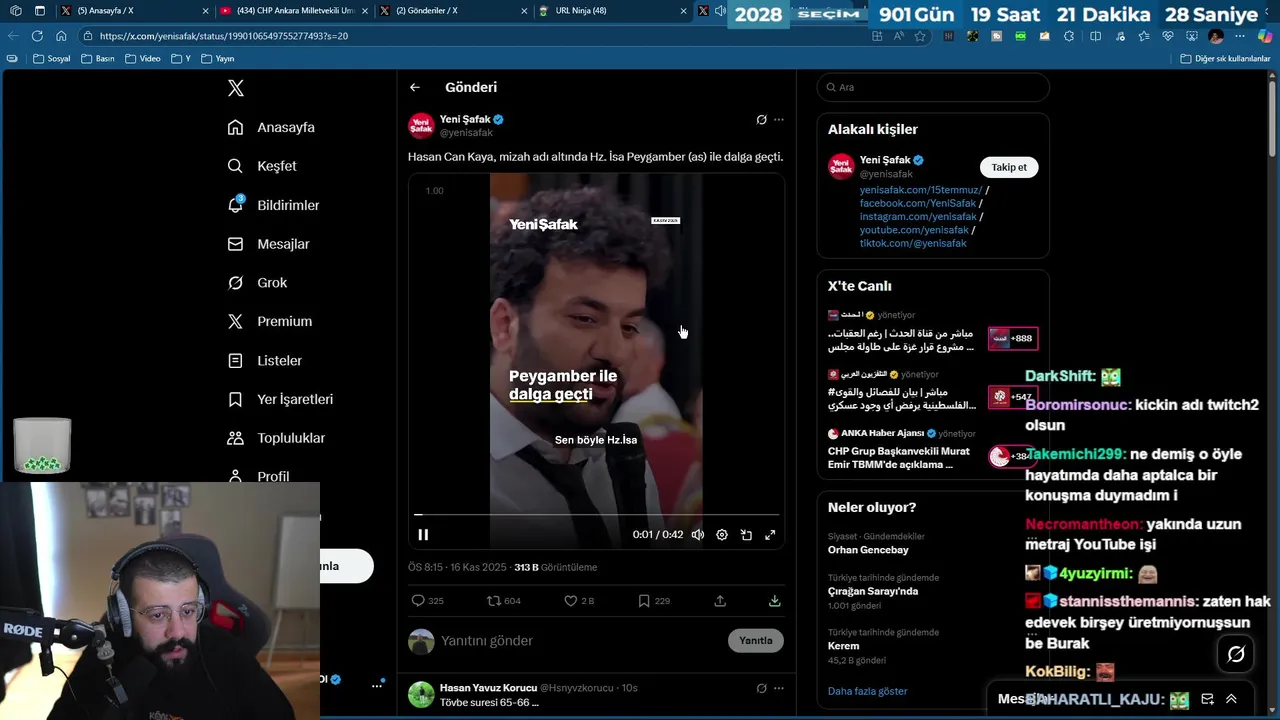This screenshot has height=720, width=1280.
Task: Open Keşfet in the sidebar
Action: coord(262,166)
